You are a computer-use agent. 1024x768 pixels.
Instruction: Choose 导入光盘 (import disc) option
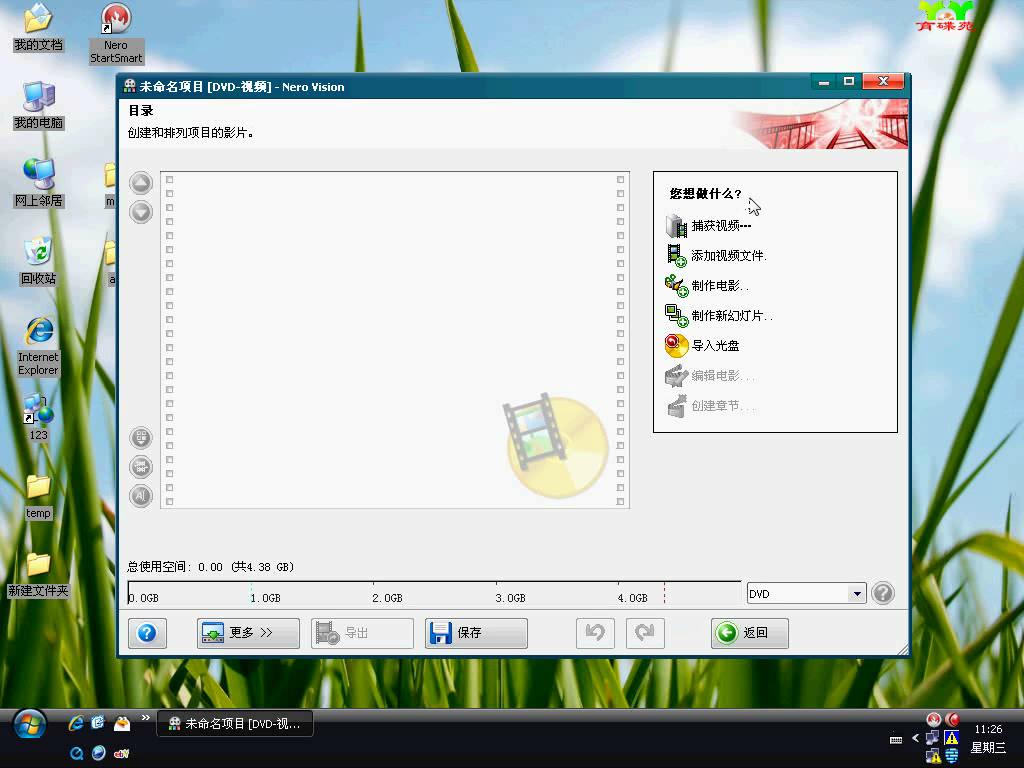click(702, 345)
